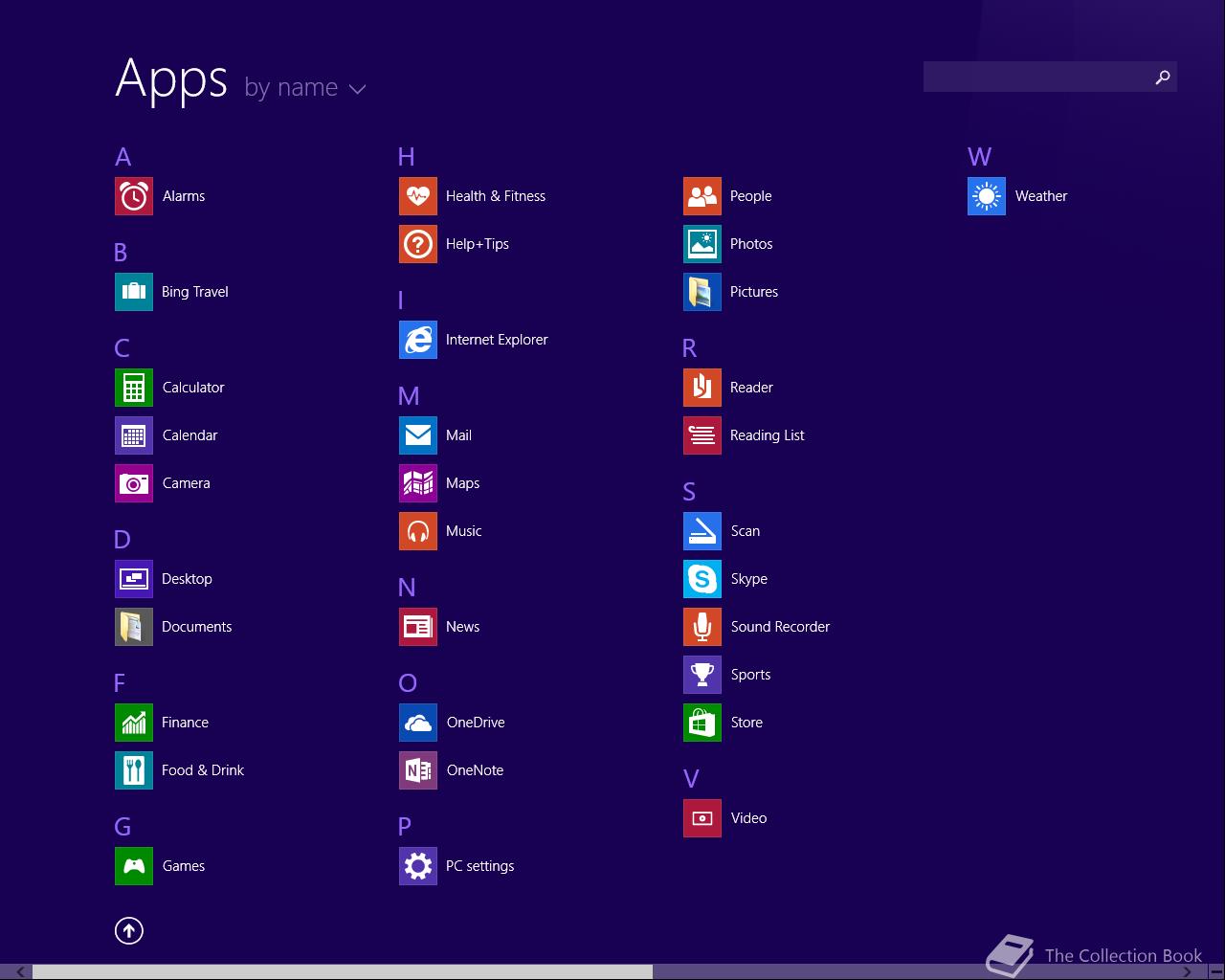Viewport: 1225px width, 980px height.
Task: Open the News app icon
Action: 418,627
